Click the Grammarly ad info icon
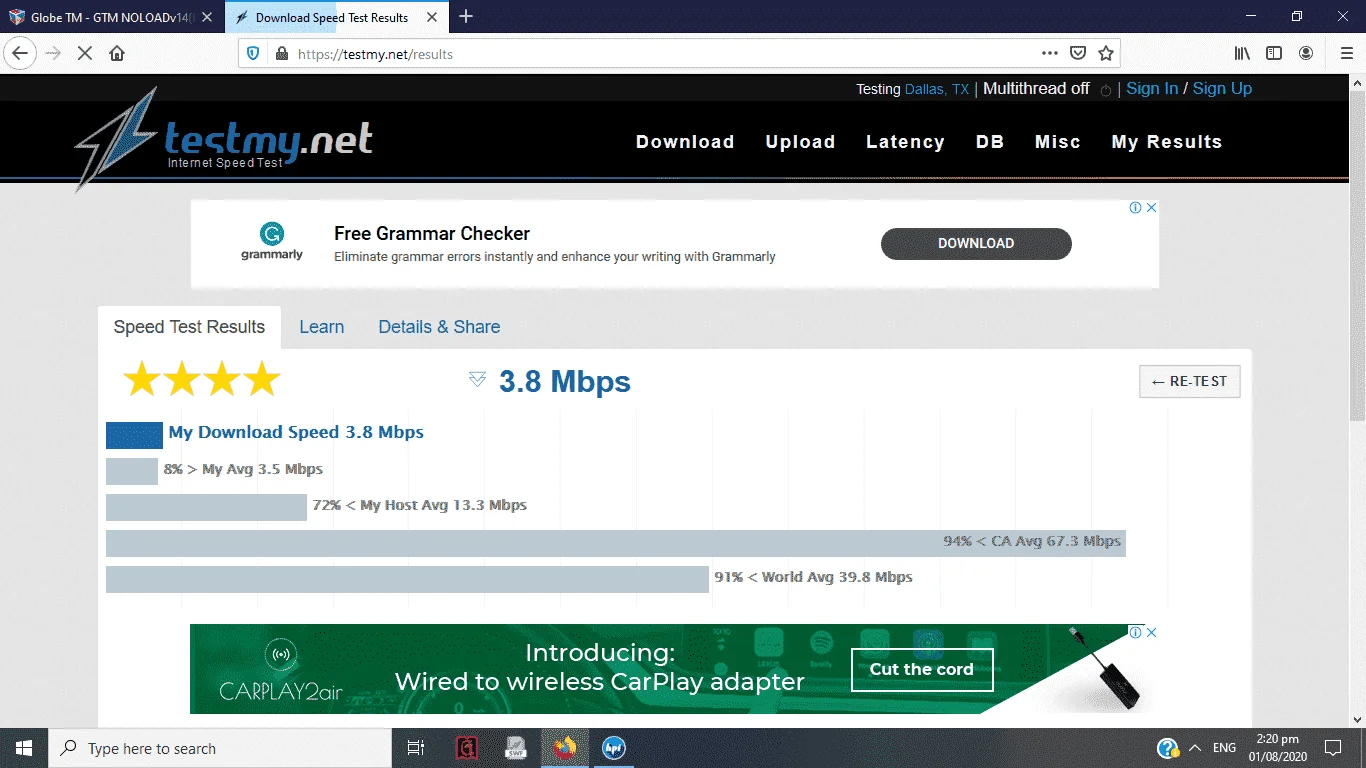The height and width of the screenshot is (768, 1366). [x=1136, y=208]
